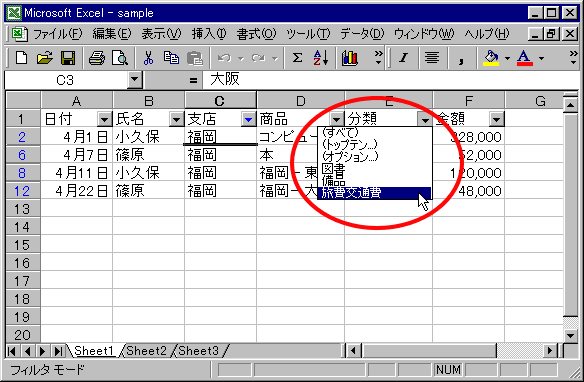Open the 氏名 column filter dropdown

coord(177,120)
